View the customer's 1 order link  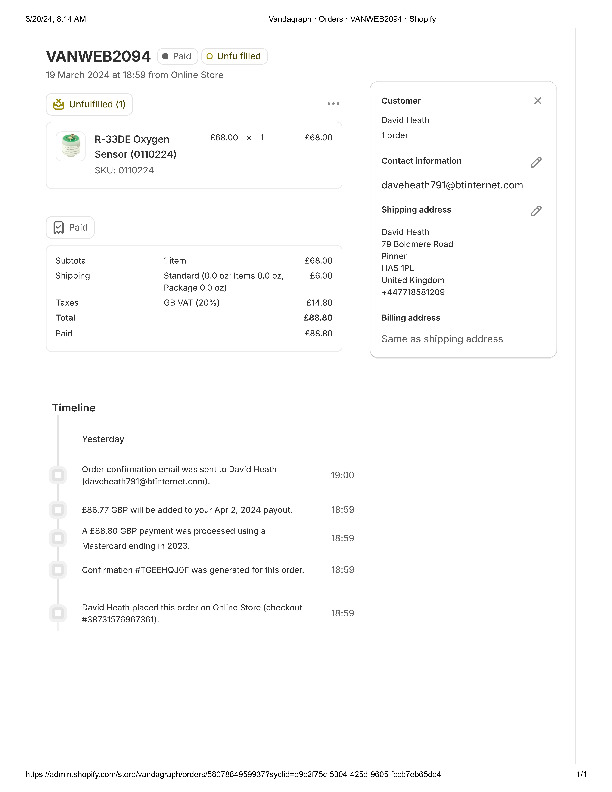[x=395, y=135]
